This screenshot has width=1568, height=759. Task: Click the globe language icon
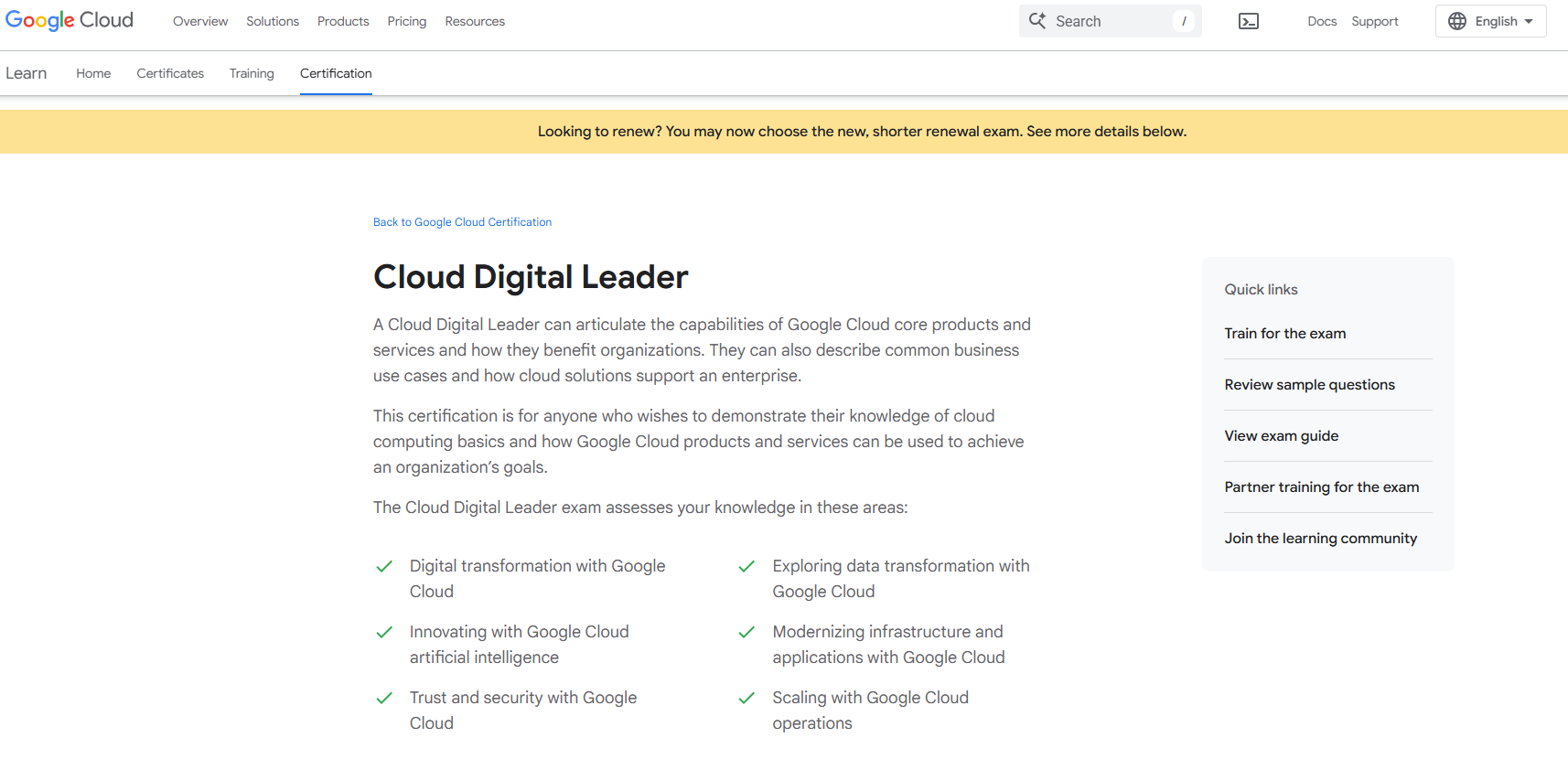pyautogui.click(x=1457, y=21)
